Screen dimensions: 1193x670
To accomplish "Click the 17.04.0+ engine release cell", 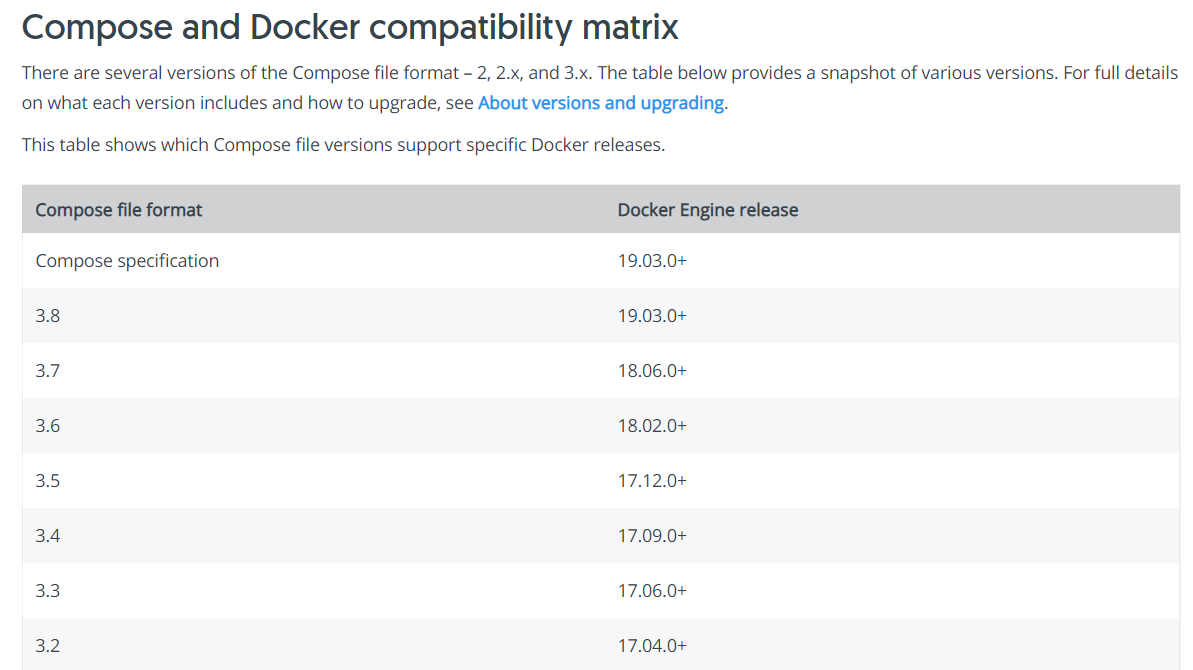I will (x=652, y=646).
